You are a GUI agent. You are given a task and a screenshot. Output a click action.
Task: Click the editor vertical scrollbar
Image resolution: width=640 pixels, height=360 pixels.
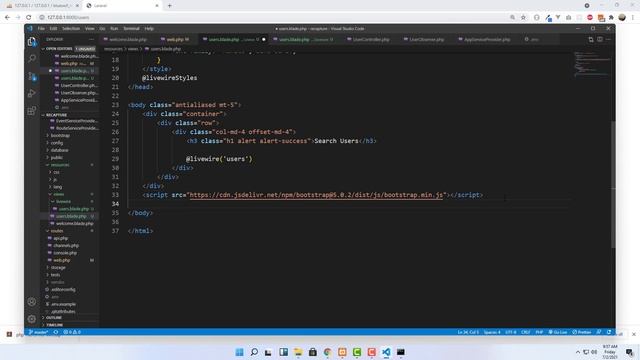tap(613, 184)
